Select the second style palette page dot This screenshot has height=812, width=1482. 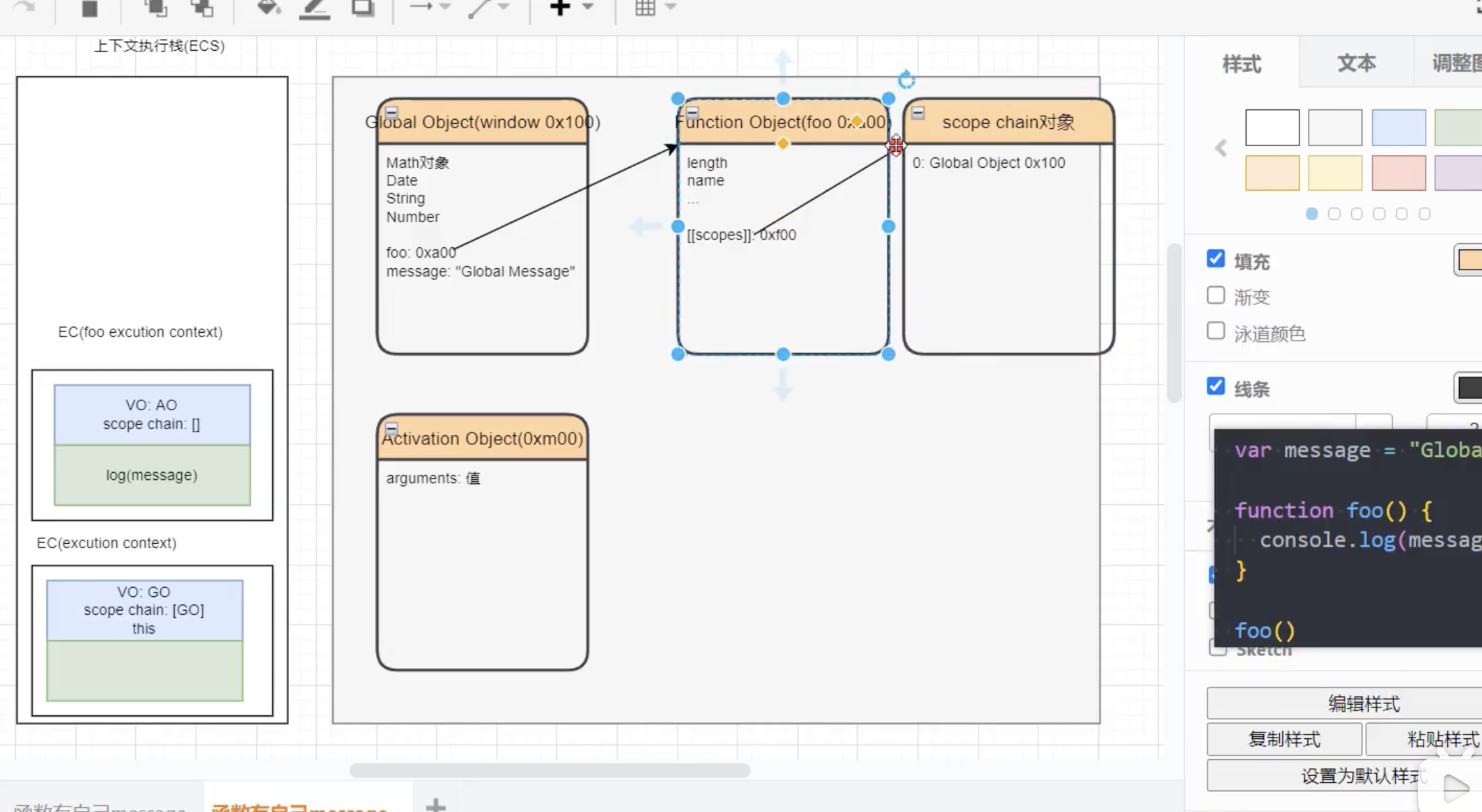[x=1334, y=214]
